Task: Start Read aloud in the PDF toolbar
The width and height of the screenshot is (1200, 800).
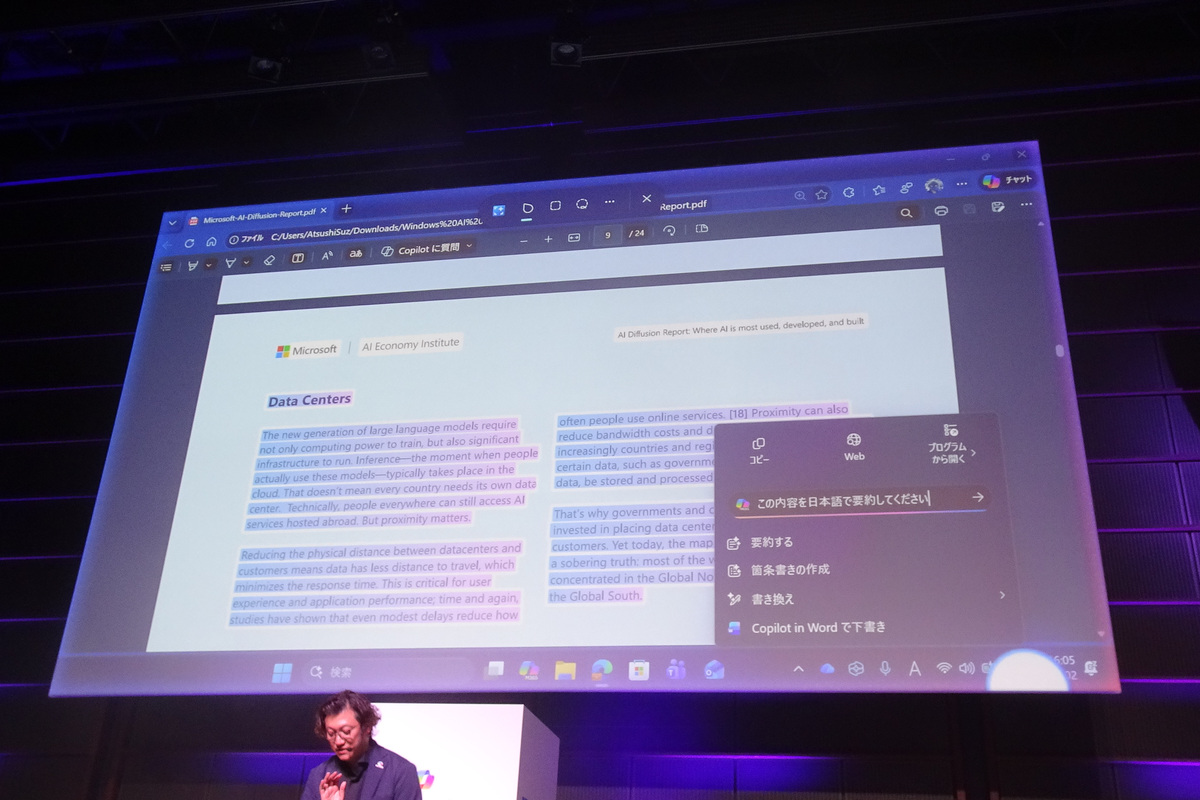Action: click(327, 256)
